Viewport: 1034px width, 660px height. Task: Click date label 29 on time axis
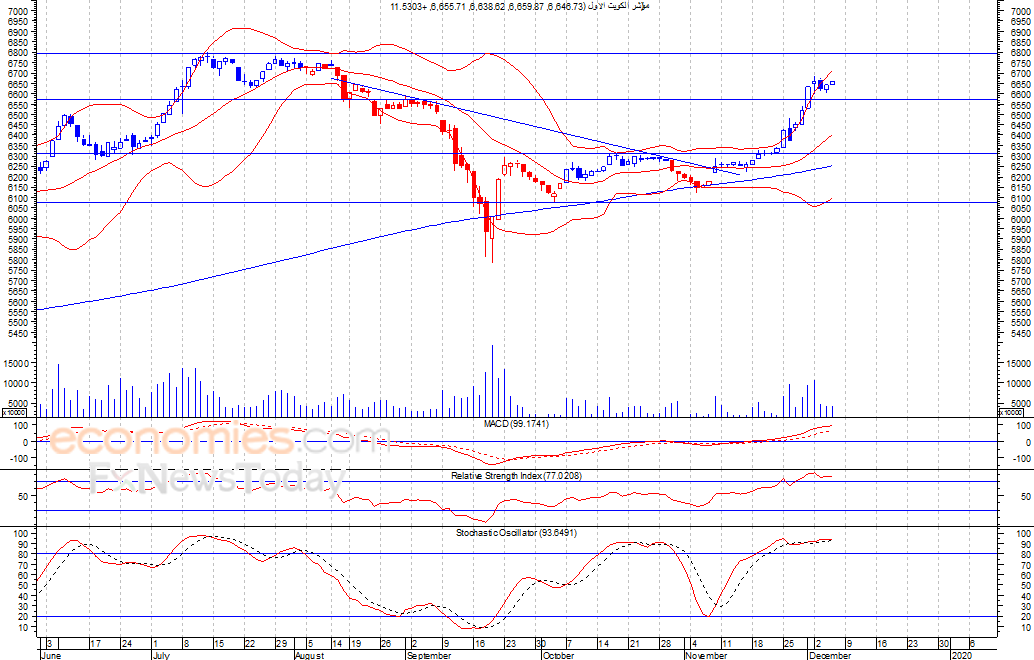coord(281,644)
